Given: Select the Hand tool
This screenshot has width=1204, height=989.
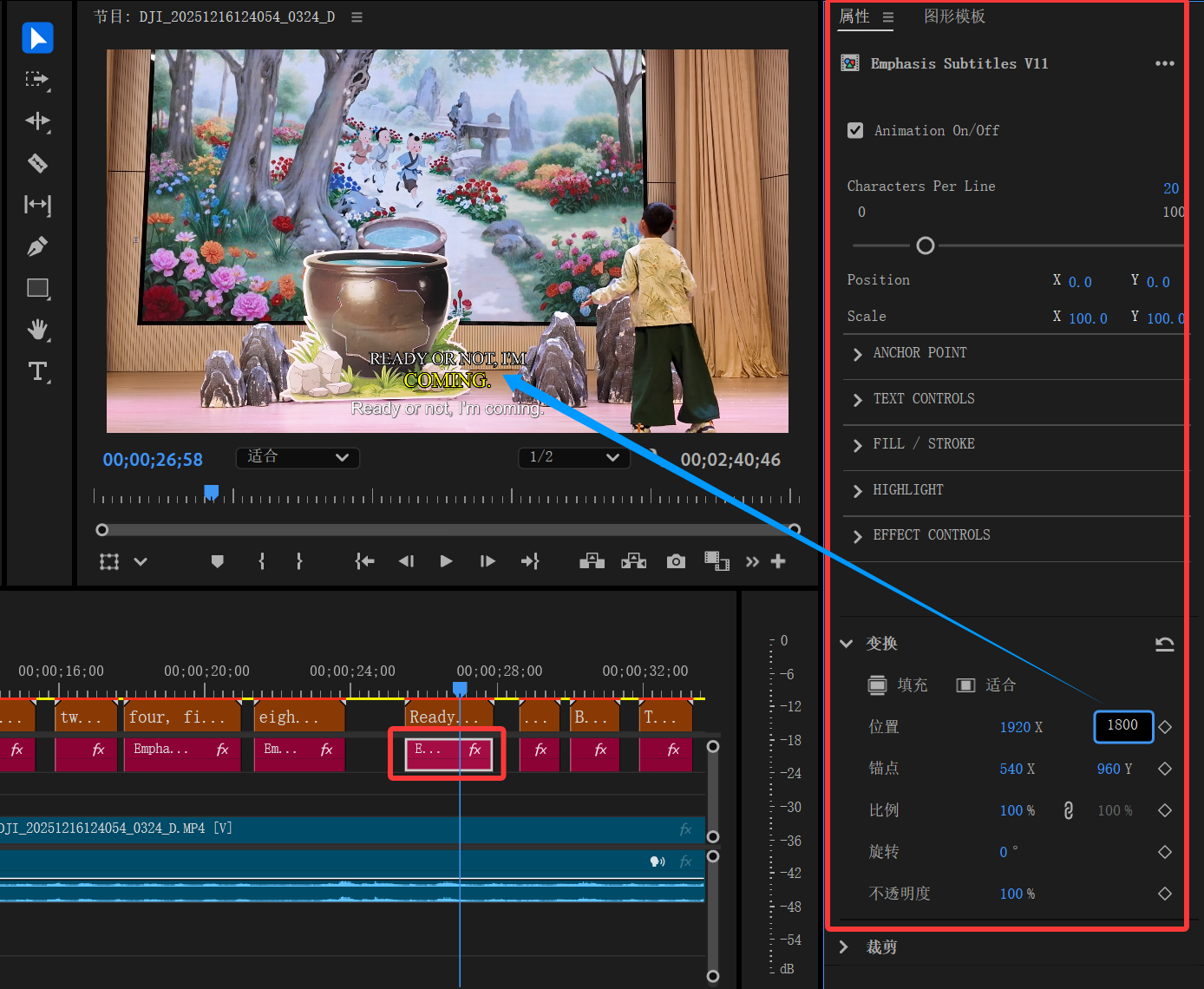Looking at the screenshot, I should pyautogui.click(x=37, y=330).
